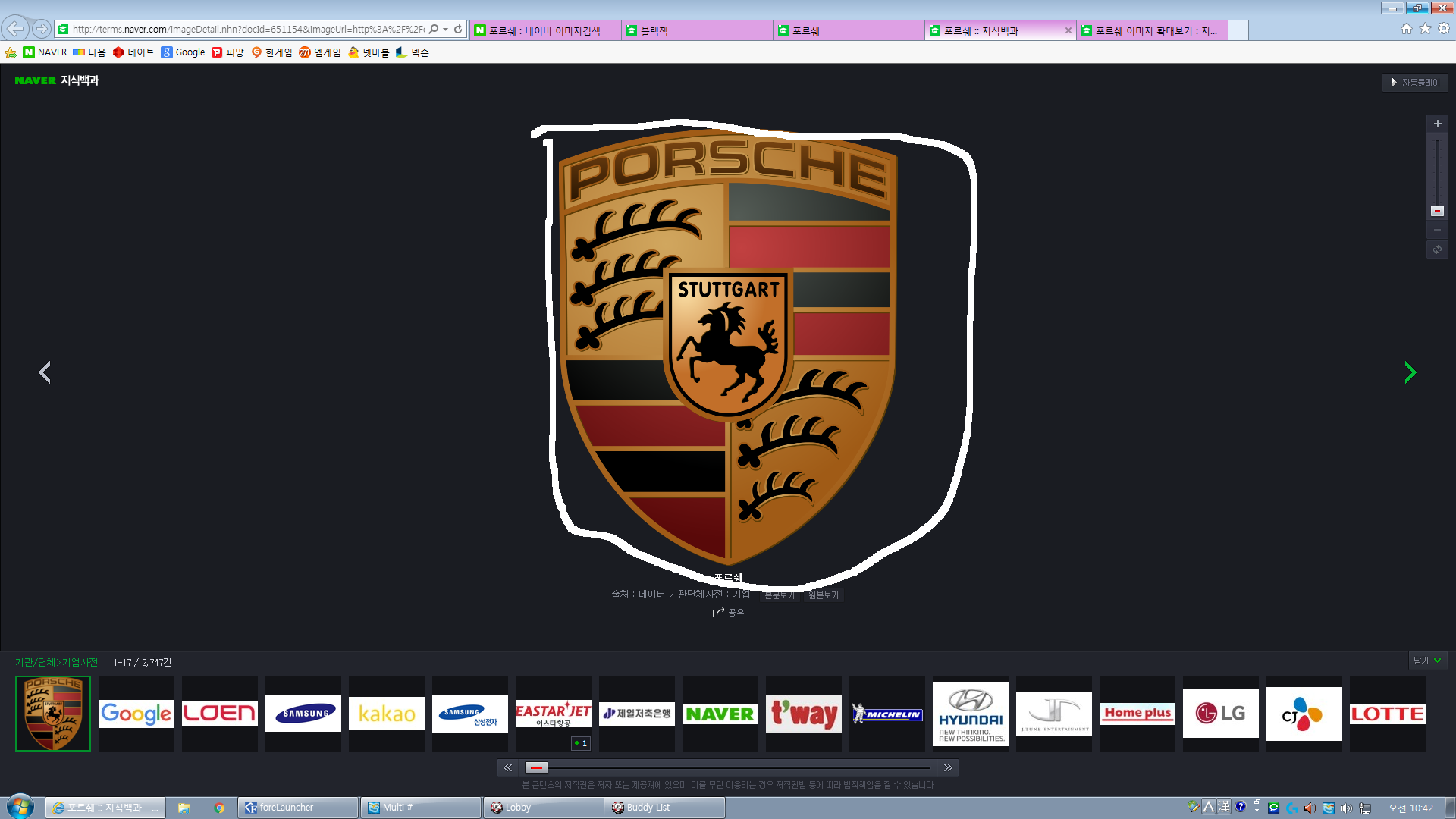1456x819 pixels.
Task: Open the Favorites star at top right
Action: tap(1425, 29)
